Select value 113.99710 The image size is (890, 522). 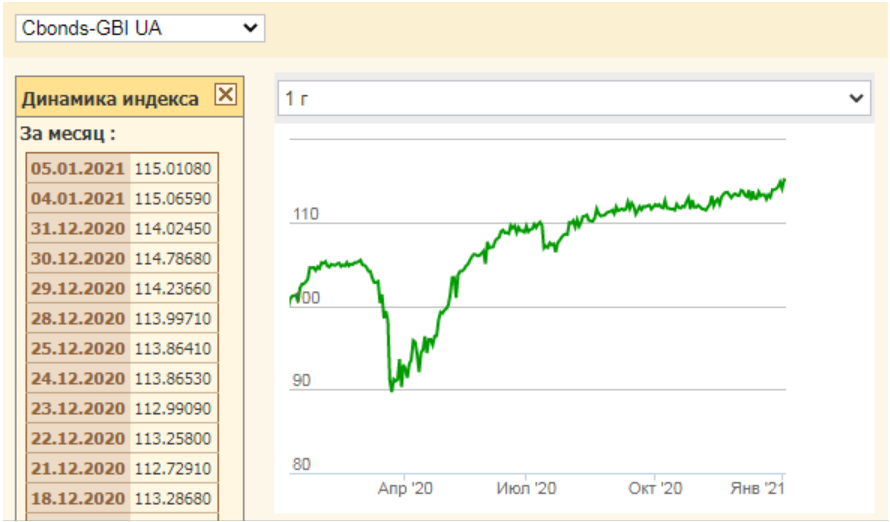[x=173, y=319]
